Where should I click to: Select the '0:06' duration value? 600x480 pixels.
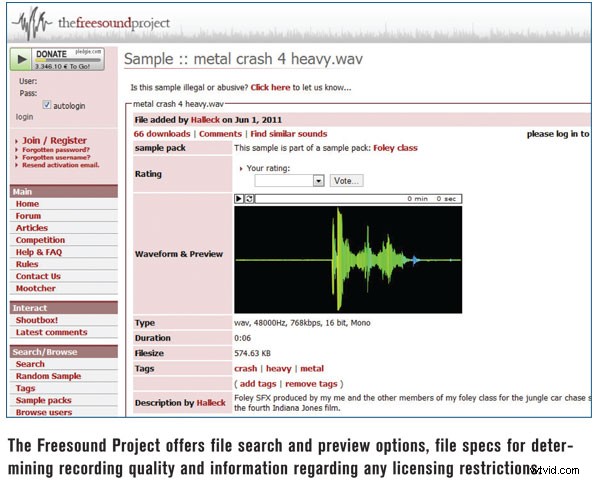(x=243, y=338)
